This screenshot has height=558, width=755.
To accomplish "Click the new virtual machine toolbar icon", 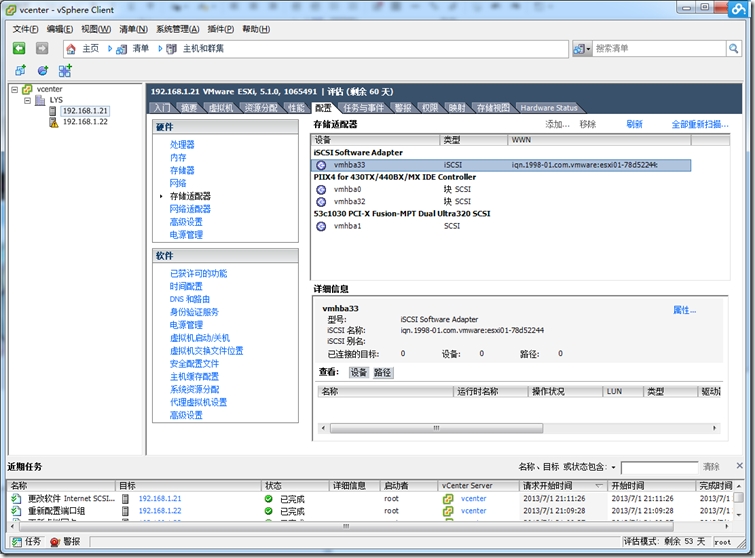I will pyautogui.click(x=20, y=71).
